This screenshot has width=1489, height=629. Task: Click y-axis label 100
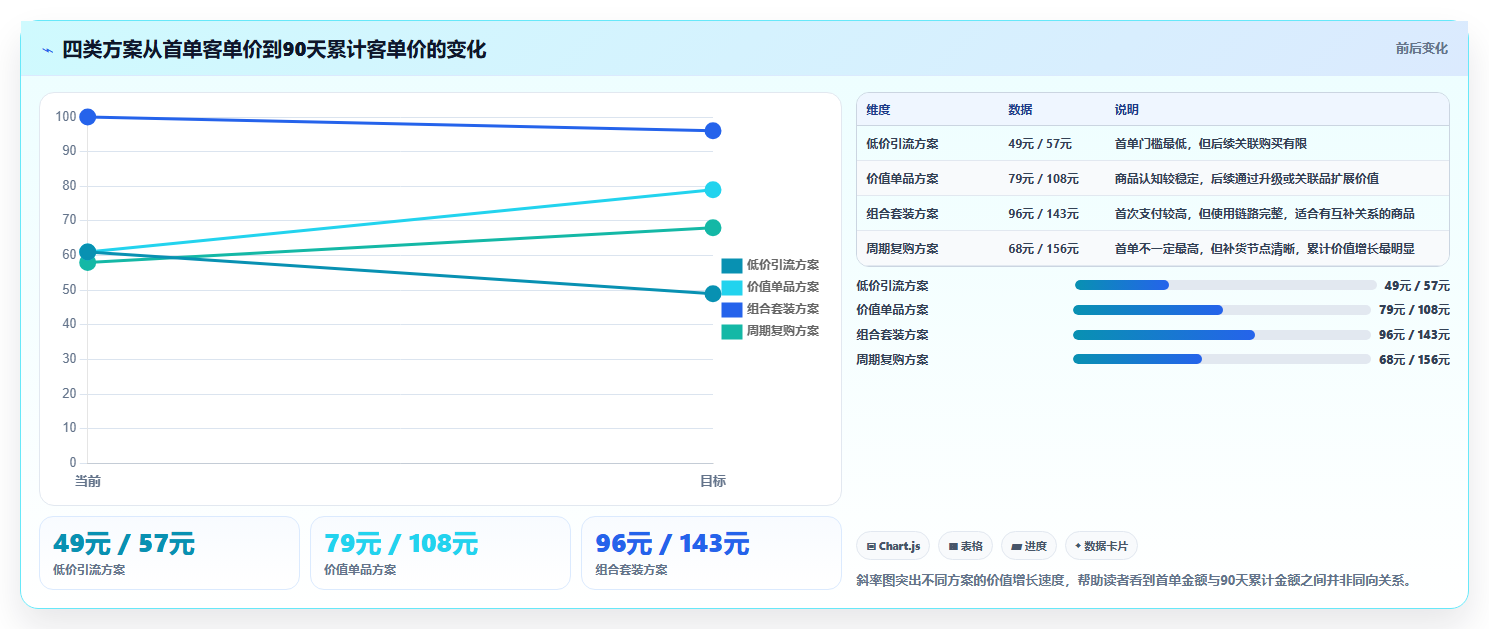pos(66,117)
